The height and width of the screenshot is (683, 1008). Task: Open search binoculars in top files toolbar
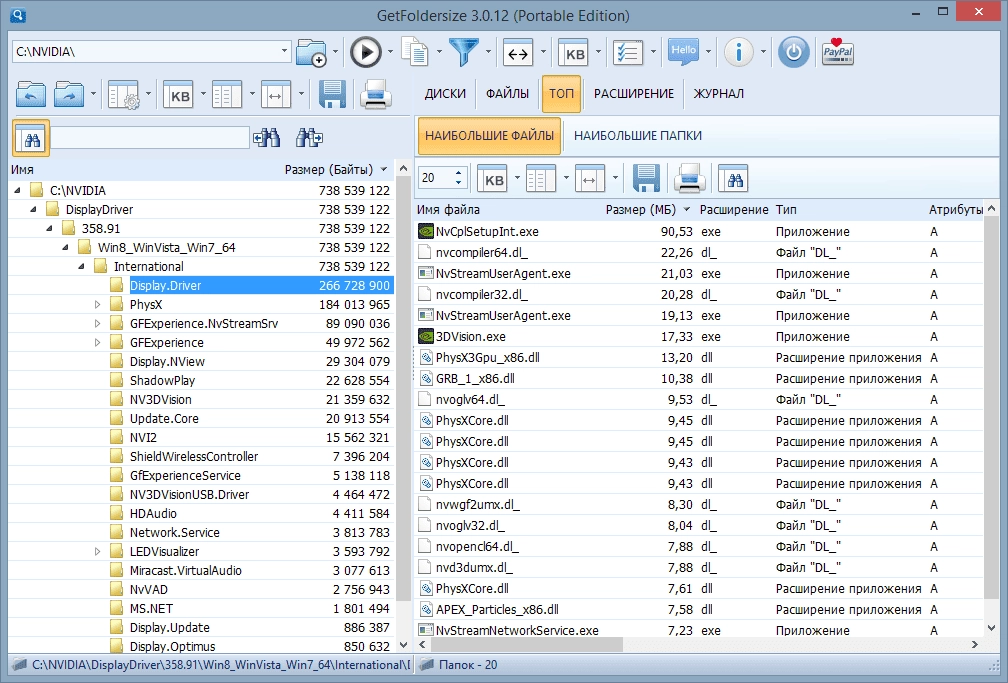[735, 179]
